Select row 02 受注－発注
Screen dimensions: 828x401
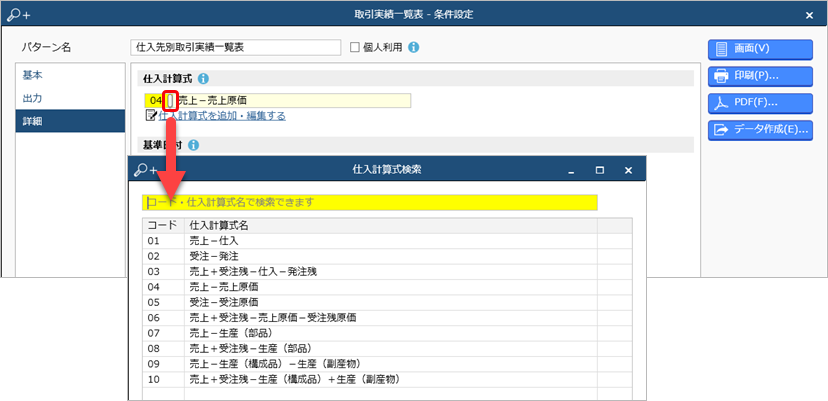coord(387,256)
